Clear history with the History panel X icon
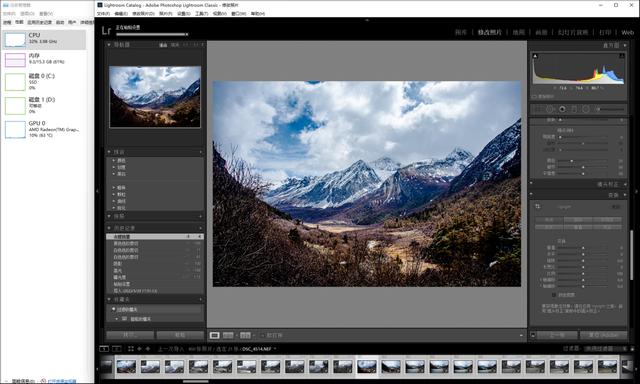Image resolution: width=640 pixels, height=384 pixels. 200,228
